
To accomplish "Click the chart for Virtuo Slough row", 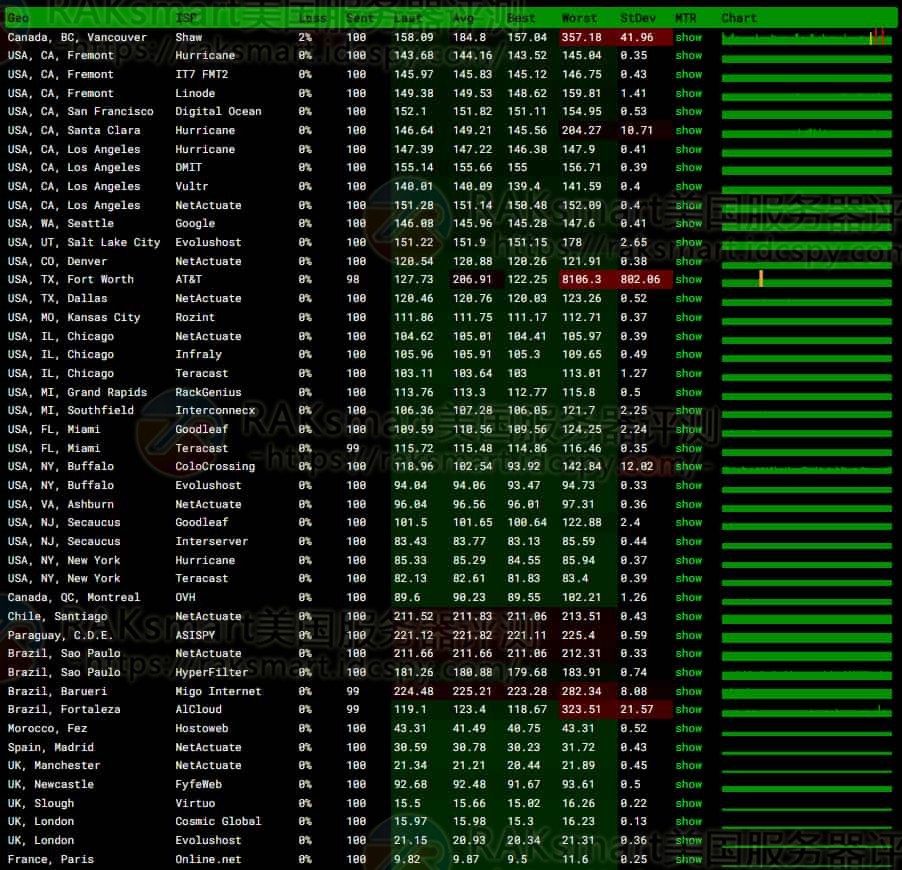I will pos(806,804).
